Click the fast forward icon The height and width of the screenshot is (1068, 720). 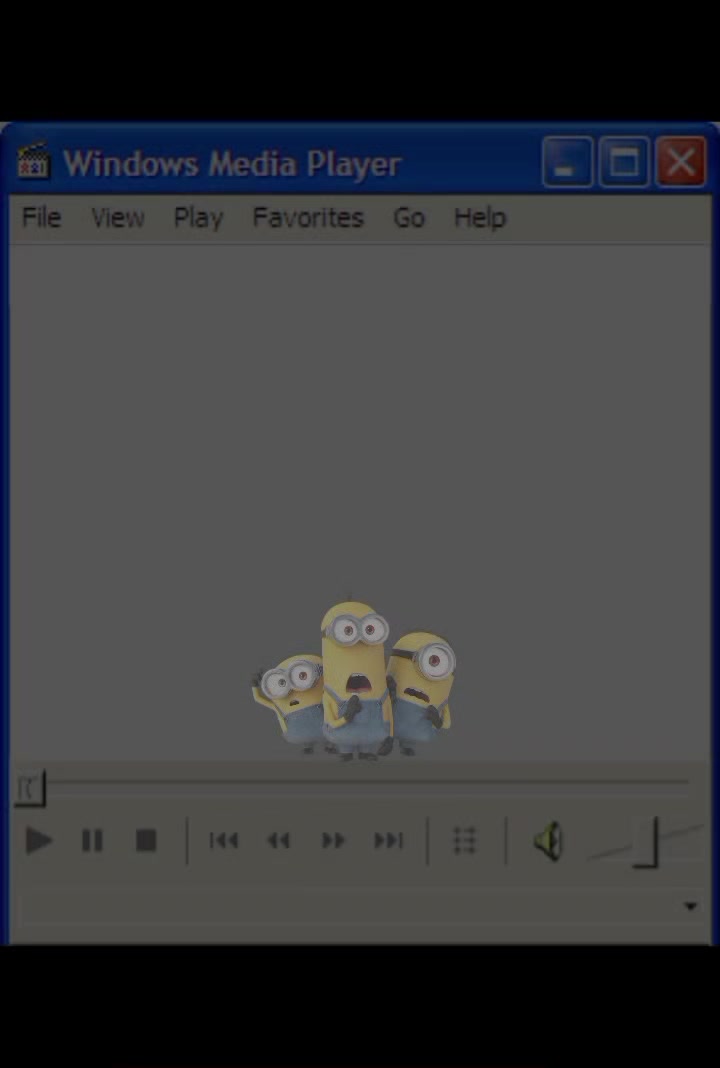tap(333, 841)
